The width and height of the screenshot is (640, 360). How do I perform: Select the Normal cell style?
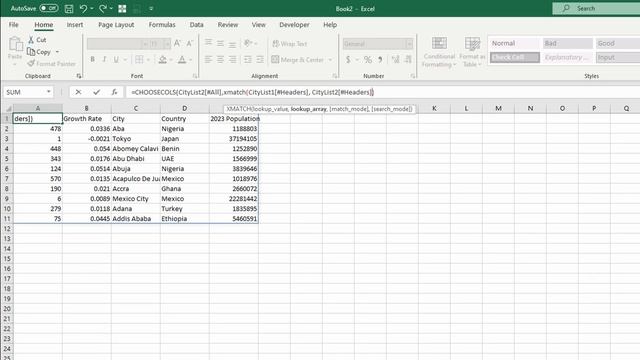515,43
